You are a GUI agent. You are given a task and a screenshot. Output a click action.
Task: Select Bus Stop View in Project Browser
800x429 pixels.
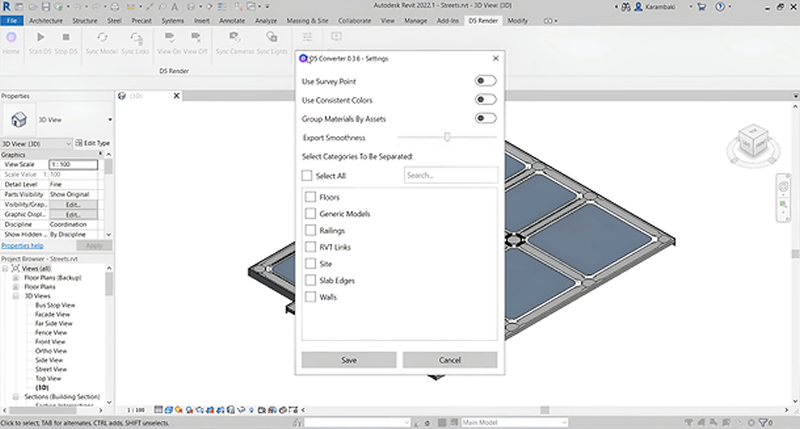(55, 305)
